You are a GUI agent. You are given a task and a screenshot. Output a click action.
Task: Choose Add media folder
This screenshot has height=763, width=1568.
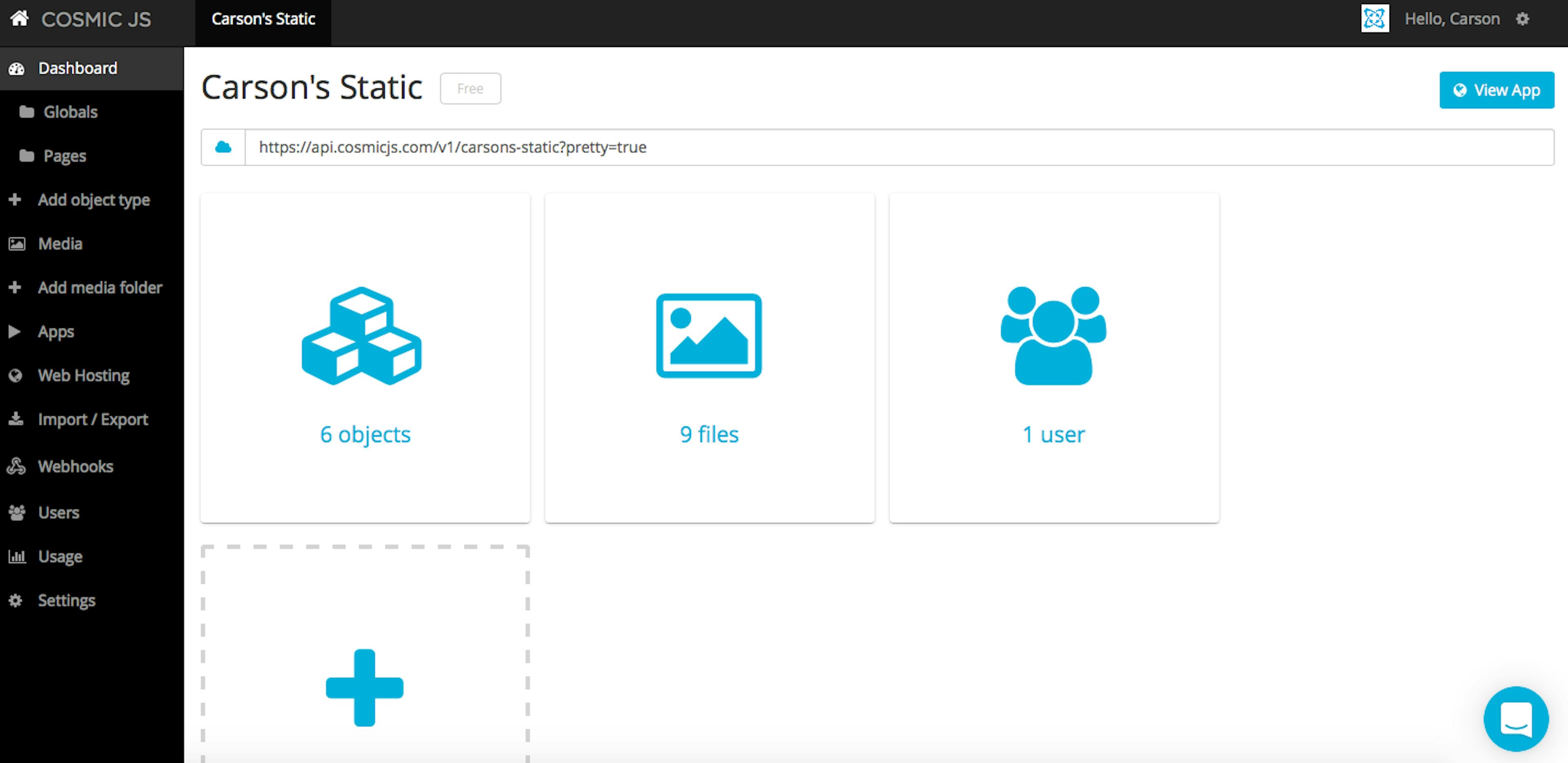pos(100,288)
